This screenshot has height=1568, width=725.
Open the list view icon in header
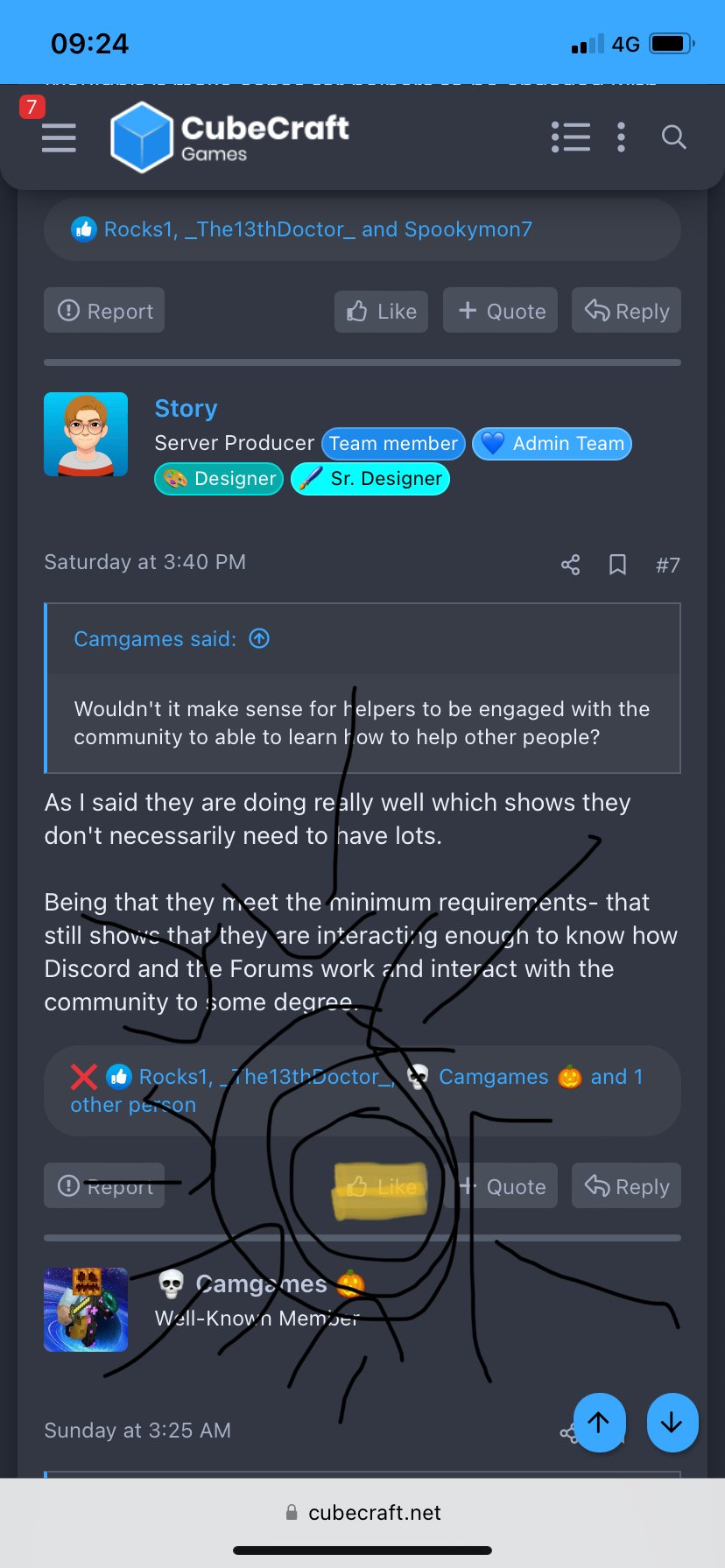point(570,137)
